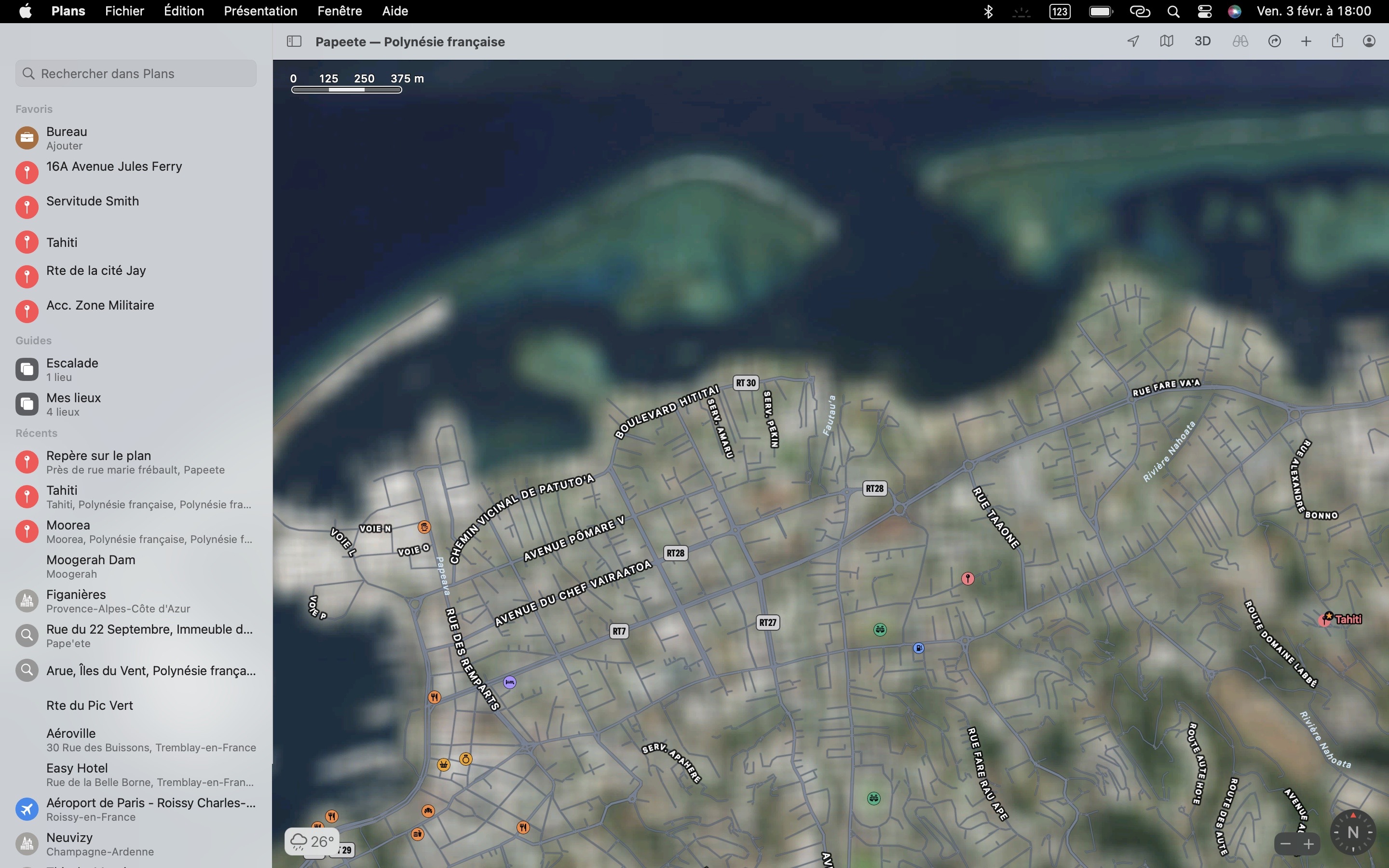The image size is (1389, 868).
Task: Open the share icon menu
Action: pyautogui.click(x=1337, y=41)
